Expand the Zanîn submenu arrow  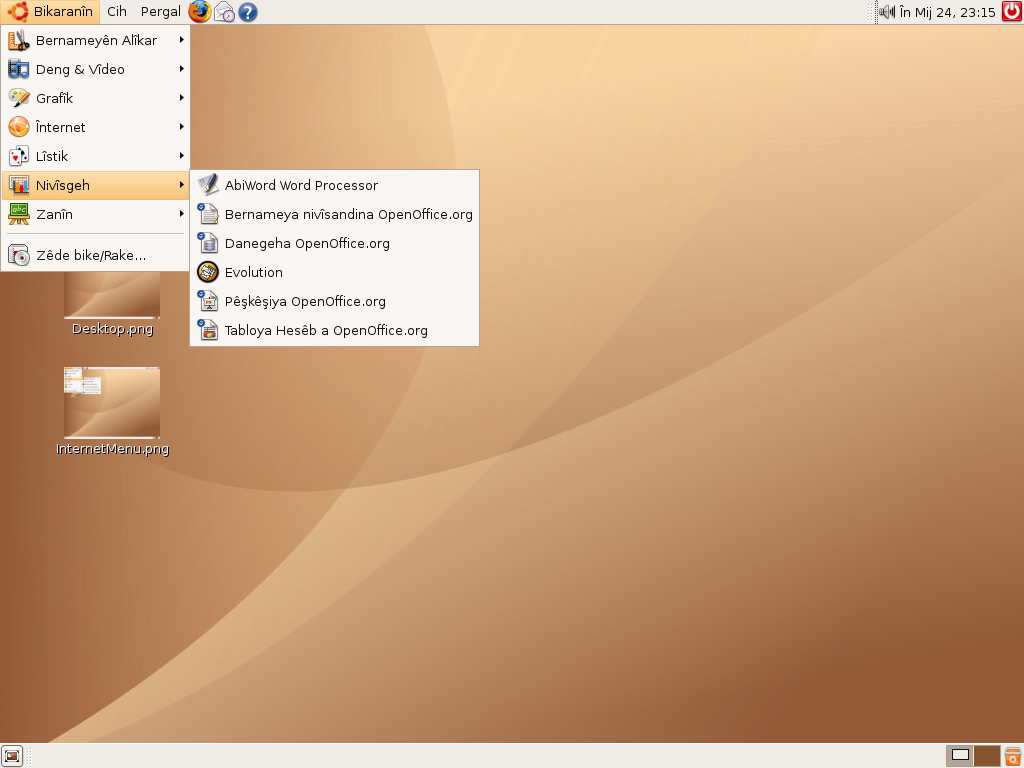click(x=182, y=214)
